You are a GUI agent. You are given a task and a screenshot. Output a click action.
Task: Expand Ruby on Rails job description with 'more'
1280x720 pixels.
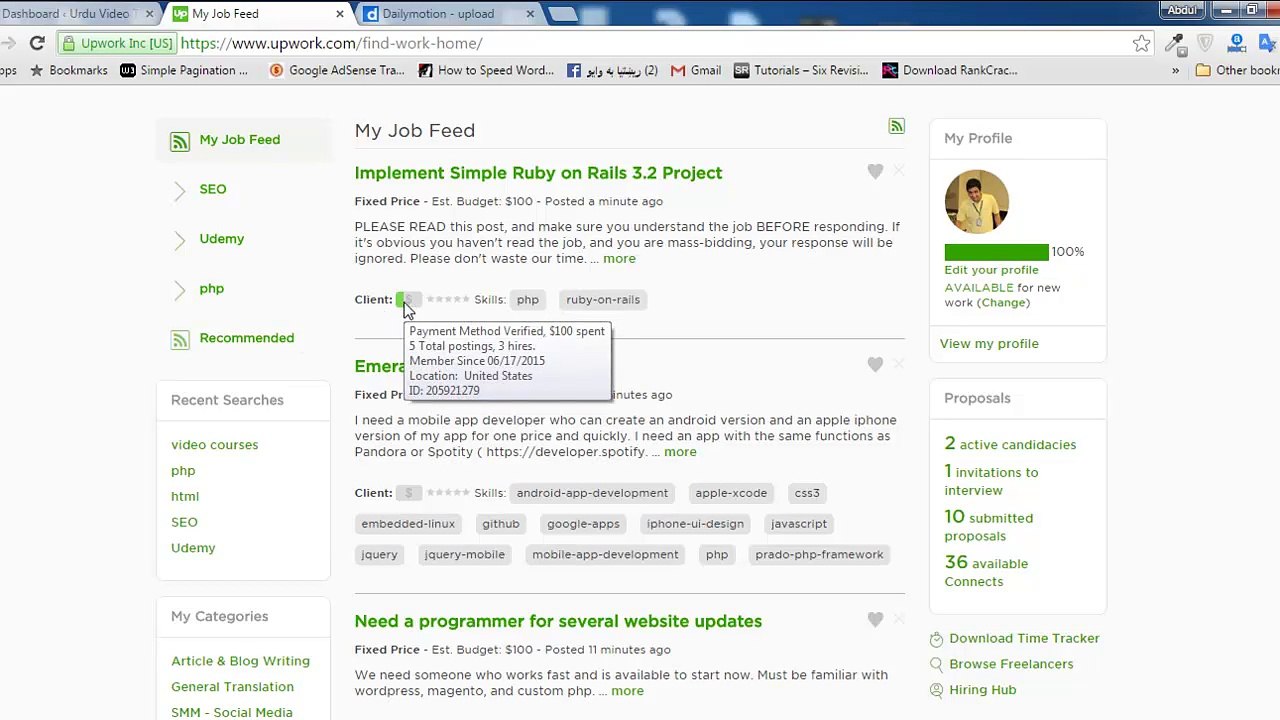tap(619, 258)
